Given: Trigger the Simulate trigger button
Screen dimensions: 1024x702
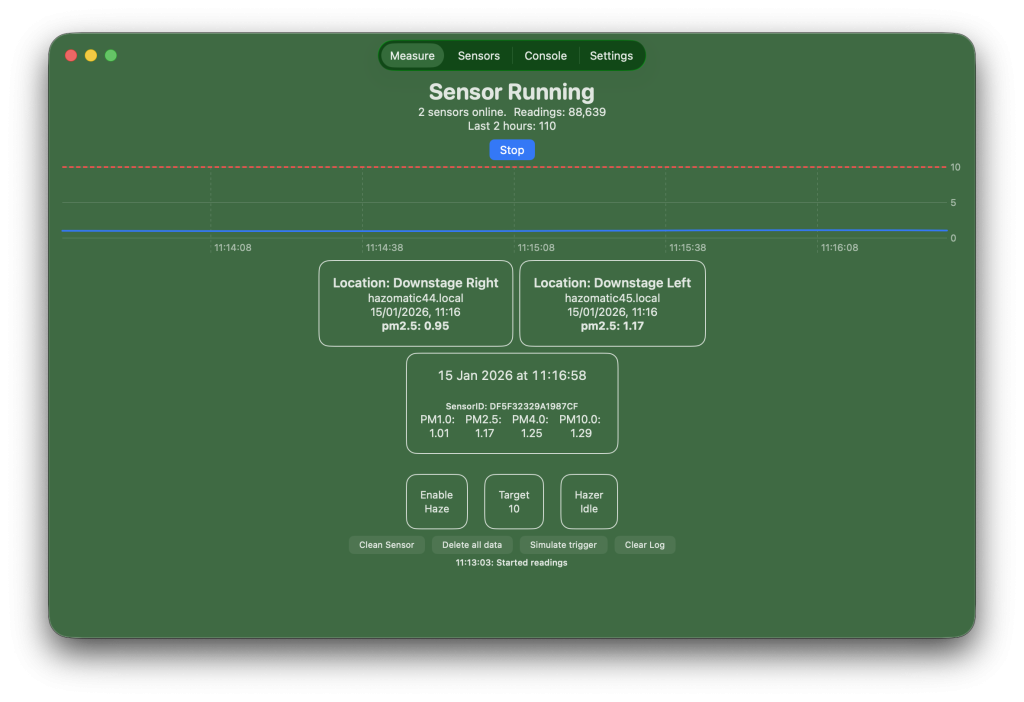Looking at the screenshot, I should (x=563, y=545).
